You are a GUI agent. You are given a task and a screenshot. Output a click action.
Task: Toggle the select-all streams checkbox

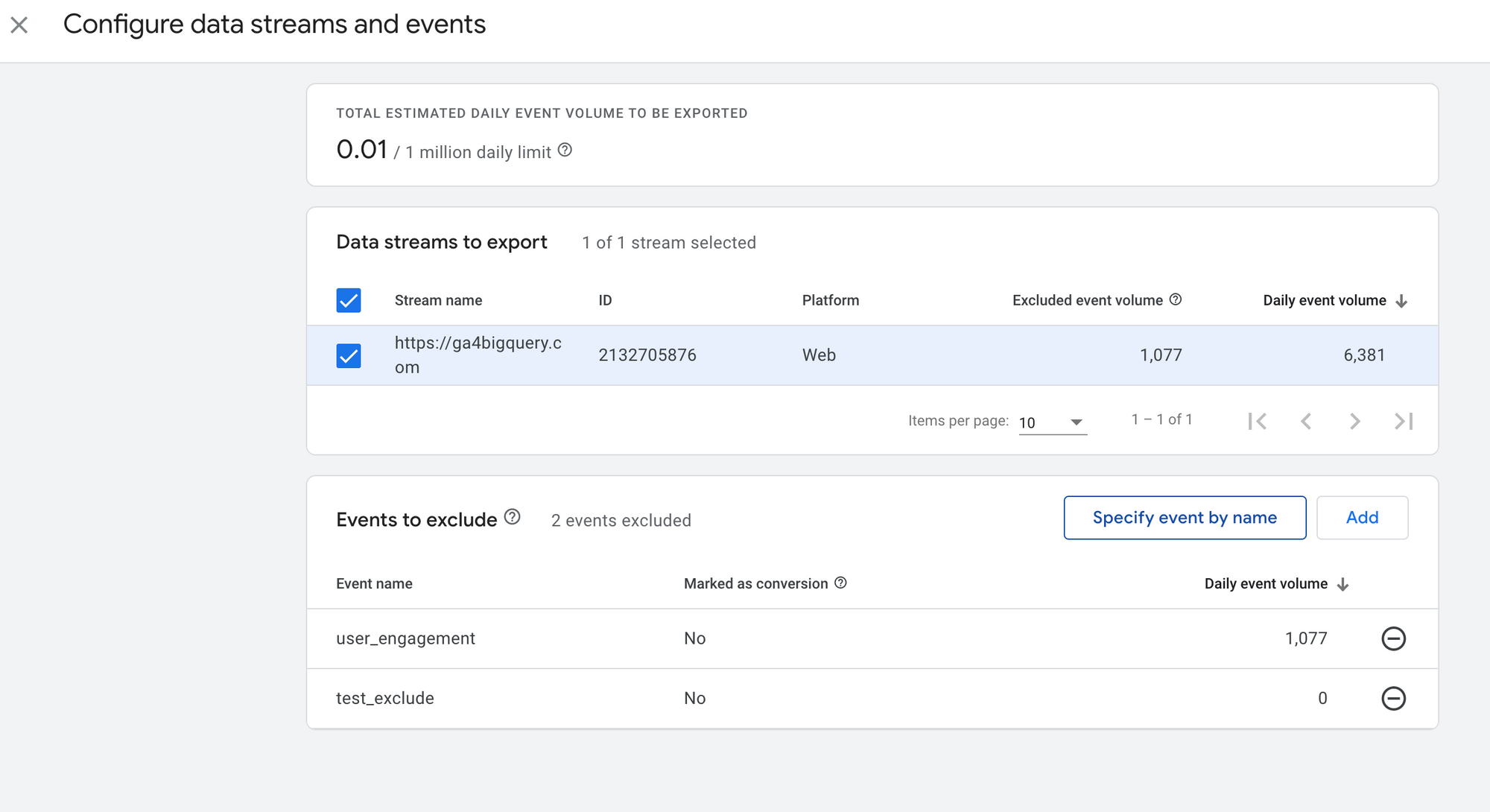[x=349, y=300]
